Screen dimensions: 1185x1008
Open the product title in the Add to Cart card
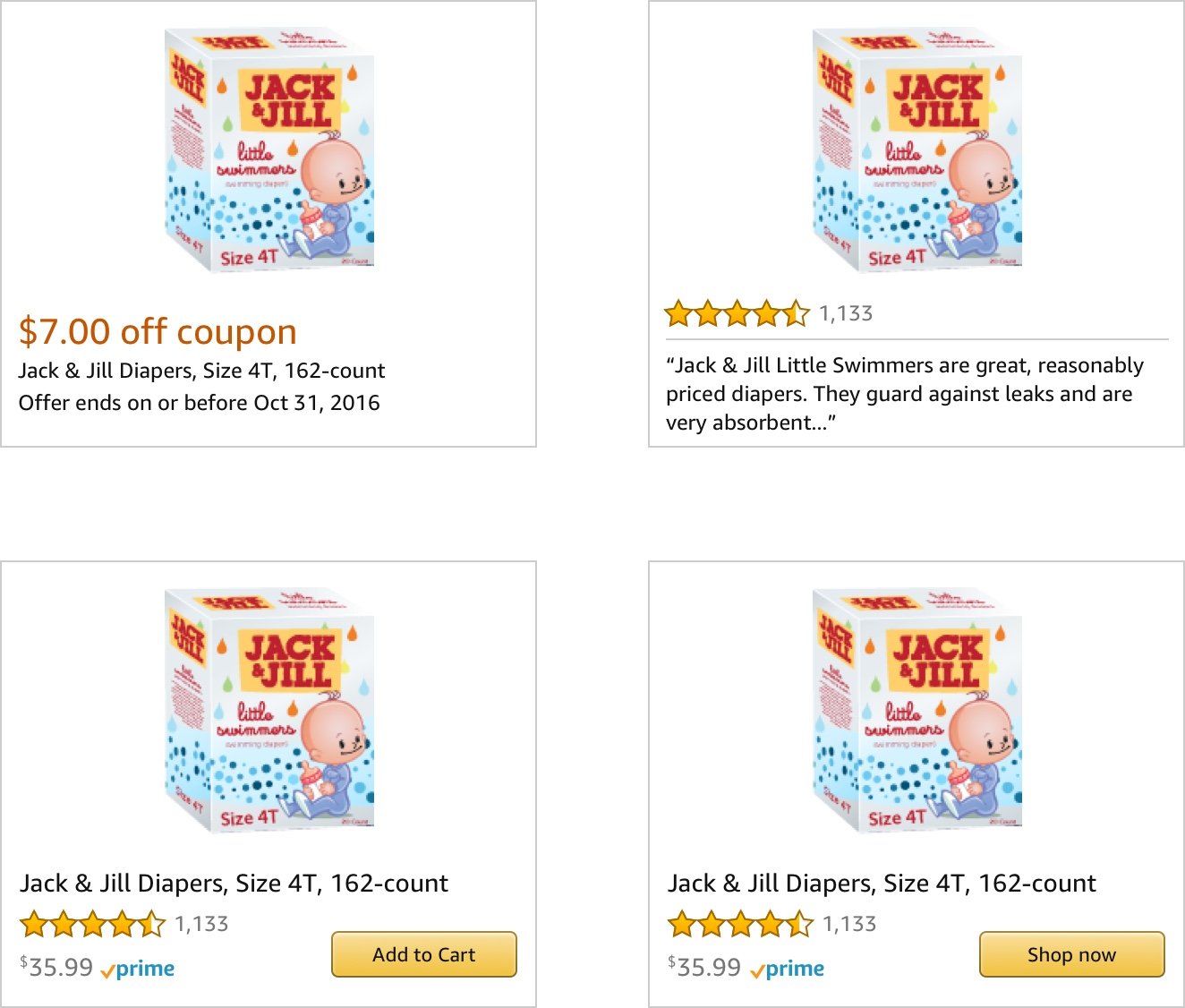(x=234, y=884)
